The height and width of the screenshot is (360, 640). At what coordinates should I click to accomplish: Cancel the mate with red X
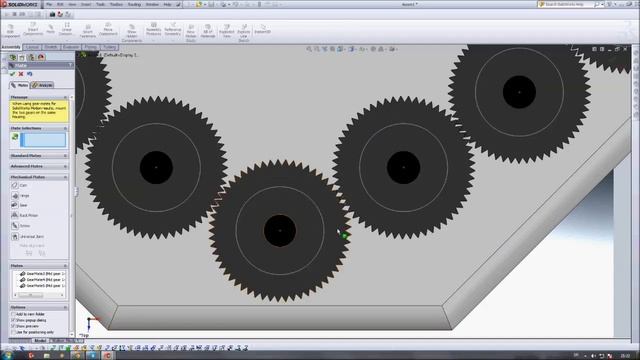point(21,74)
